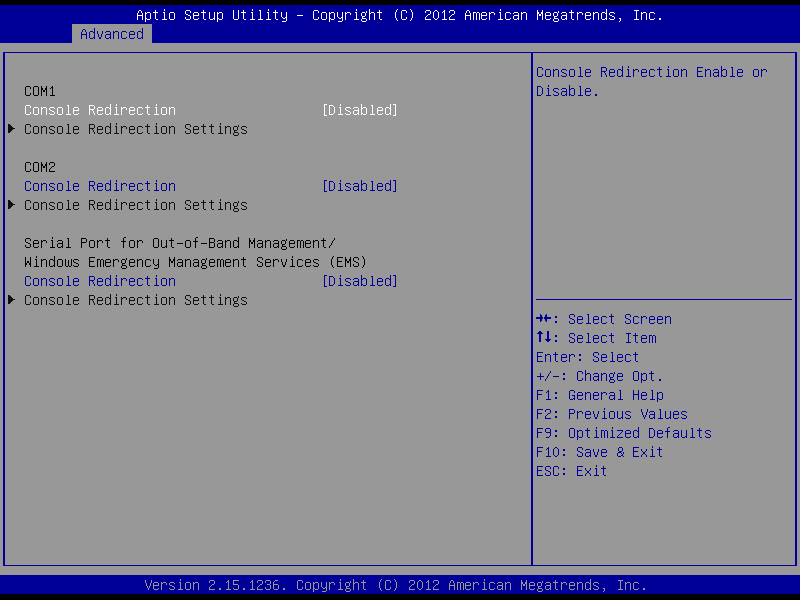Highlight the Console Redirection label under COM1
The image size is (800, 600).
pos(100,110)
